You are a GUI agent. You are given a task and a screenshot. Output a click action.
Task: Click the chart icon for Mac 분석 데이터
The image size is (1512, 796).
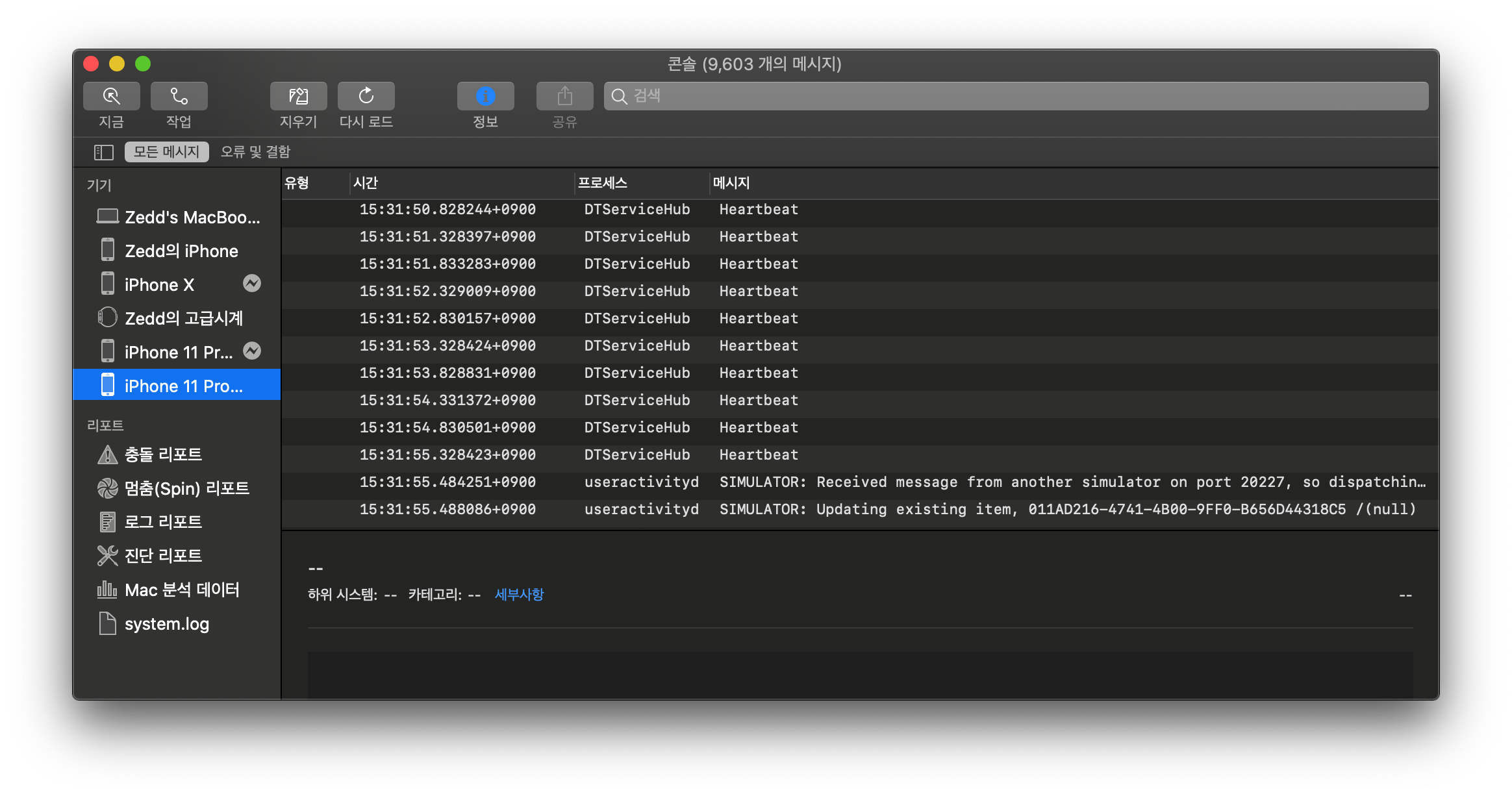coord(107,590)
